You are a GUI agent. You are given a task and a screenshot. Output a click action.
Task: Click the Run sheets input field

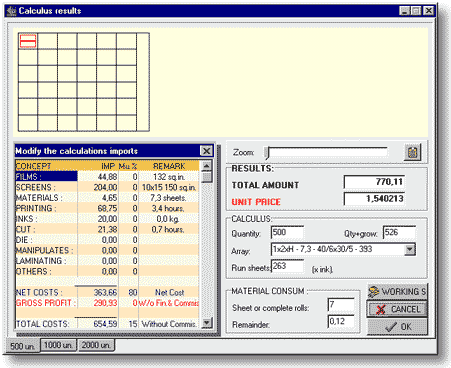click(287, 266)
